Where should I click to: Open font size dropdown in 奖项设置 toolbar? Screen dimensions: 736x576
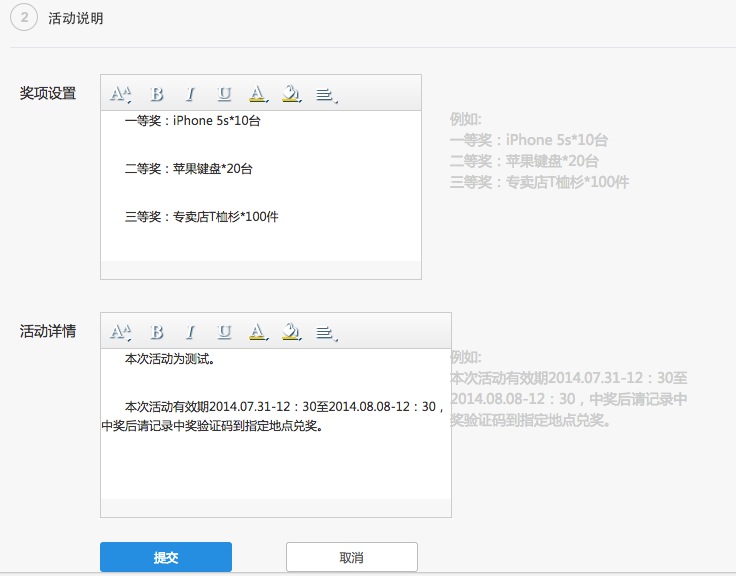tap(120, 94)
